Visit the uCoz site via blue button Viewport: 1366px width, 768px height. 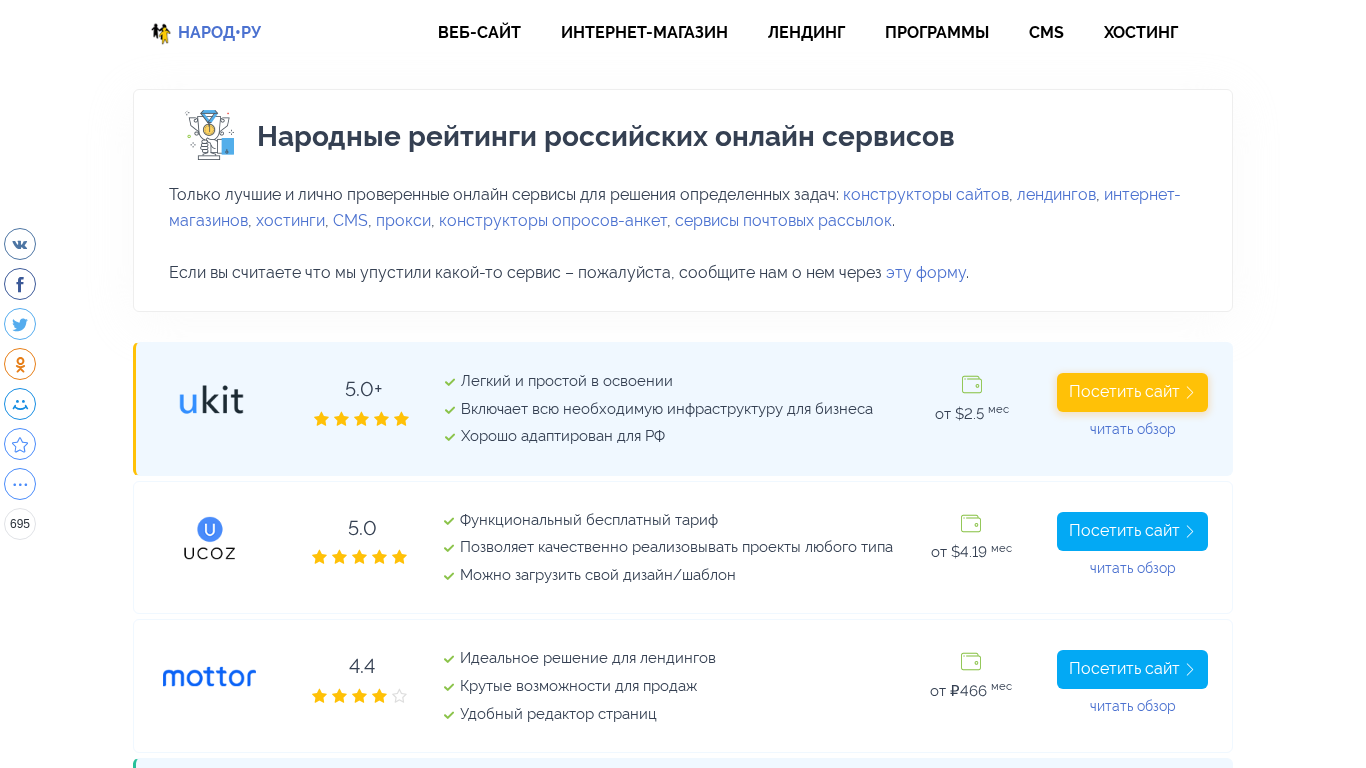coord(1132,531)
